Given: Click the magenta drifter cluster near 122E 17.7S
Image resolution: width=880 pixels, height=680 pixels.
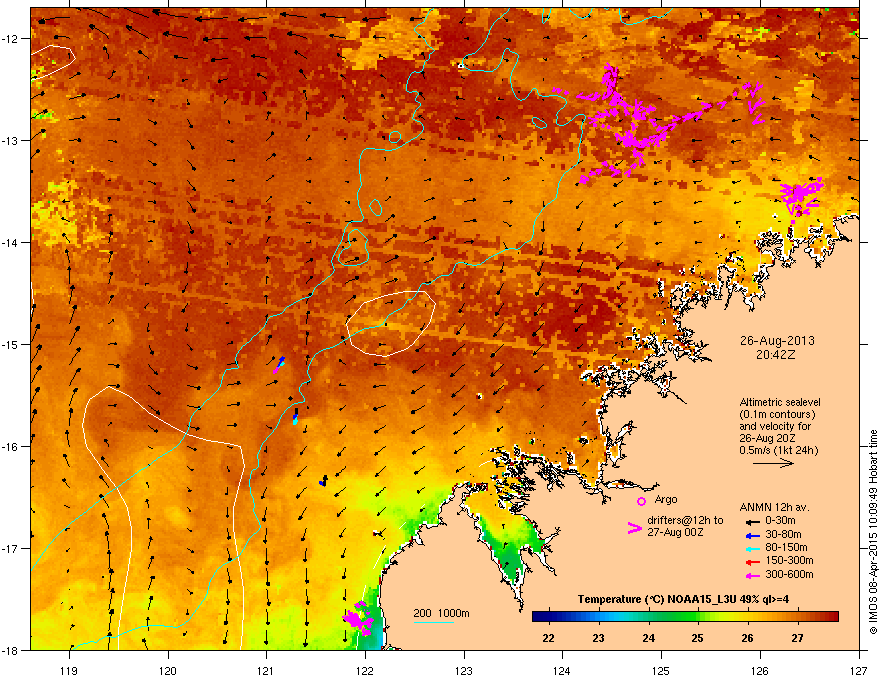Looking at the screenshot, I should 358,618.
